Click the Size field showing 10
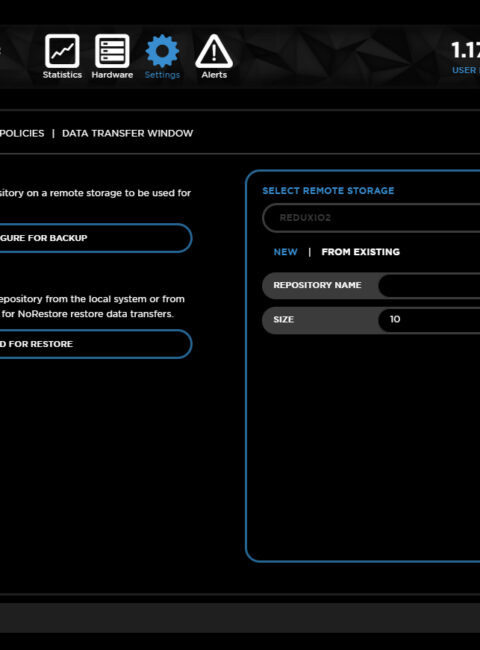The height and width of the screenshot is (650, 480). point(429,319)
